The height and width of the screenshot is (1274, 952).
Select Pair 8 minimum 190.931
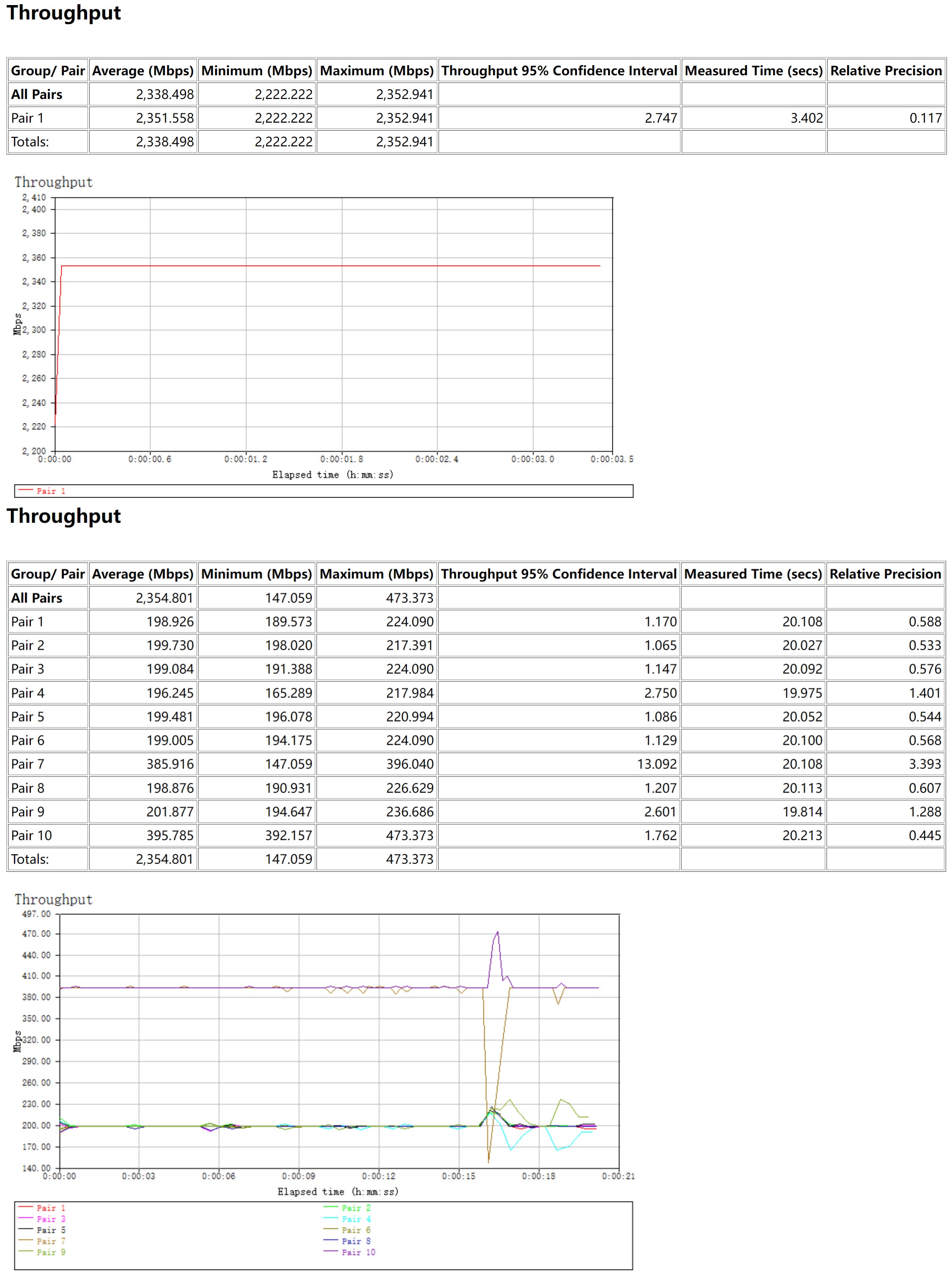288,788
